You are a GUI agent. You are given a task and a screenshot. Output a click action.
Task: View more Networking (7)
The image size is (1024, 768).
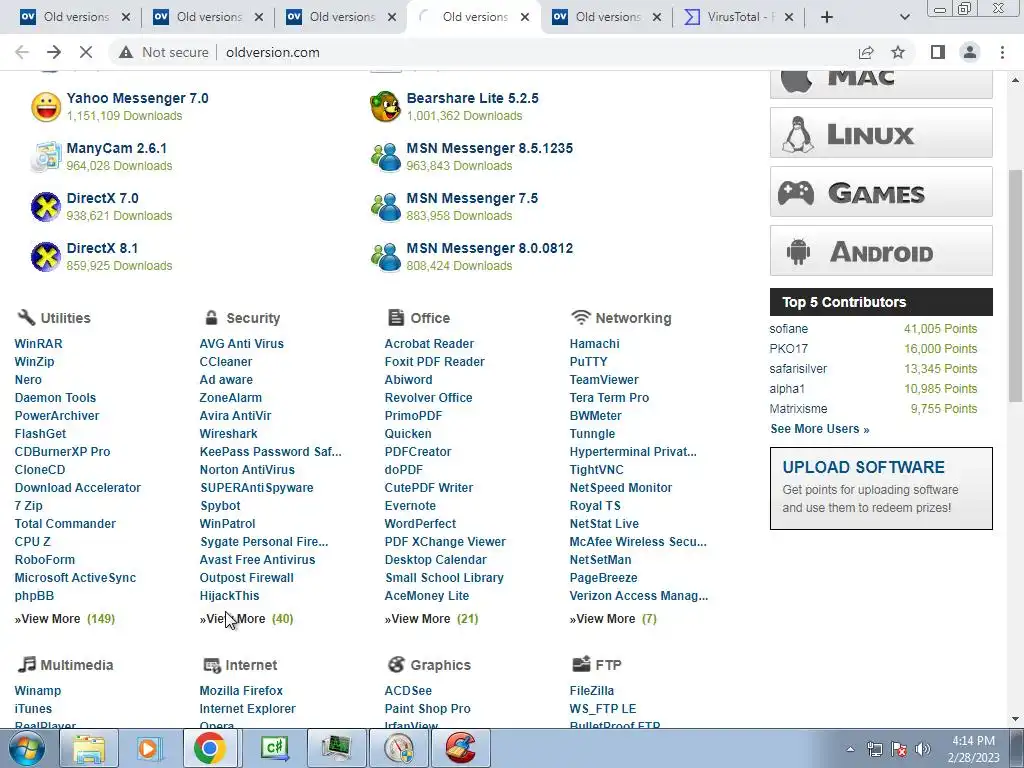pos(613,618)
